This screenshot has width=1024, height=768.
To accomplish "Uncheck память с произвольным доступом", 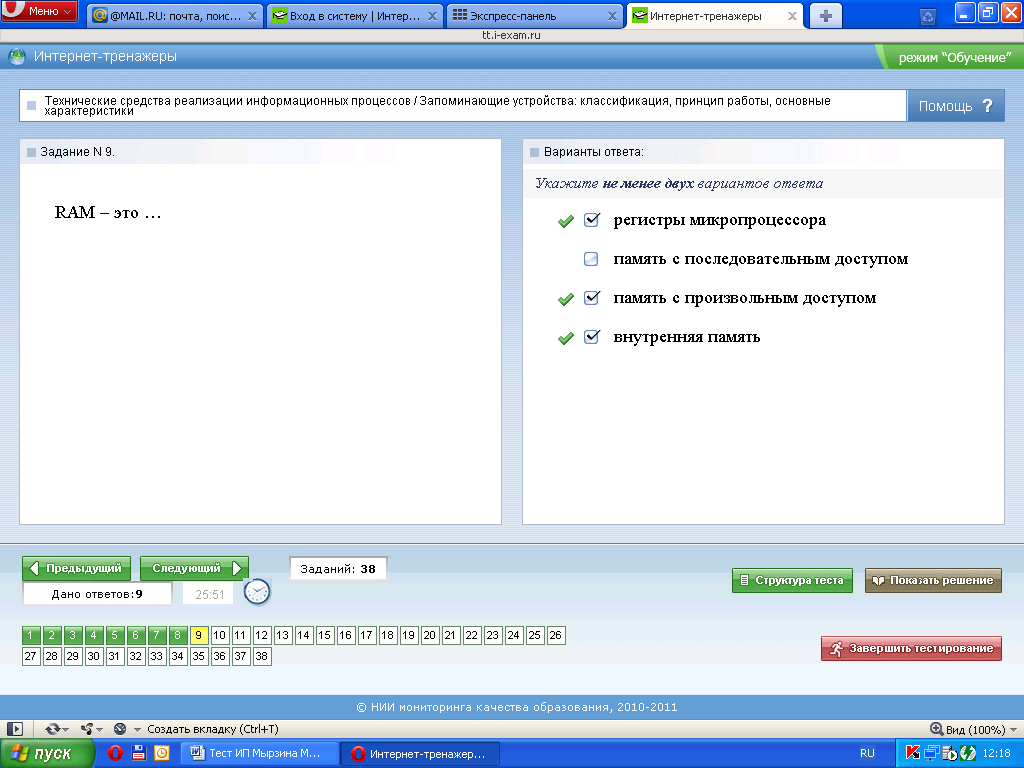I will pyautogui.click(x=592, y=298).
